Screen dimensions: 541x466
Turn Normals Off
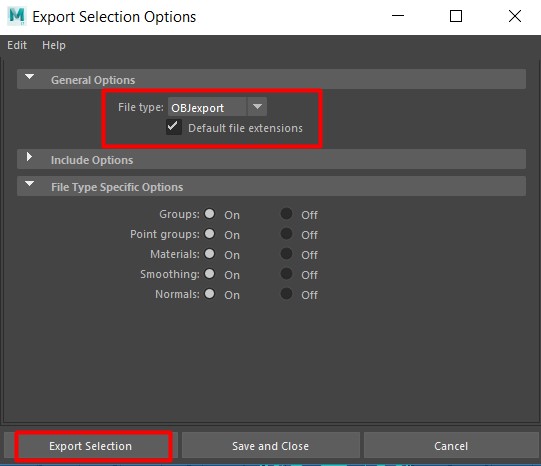[x=286, y=294]
